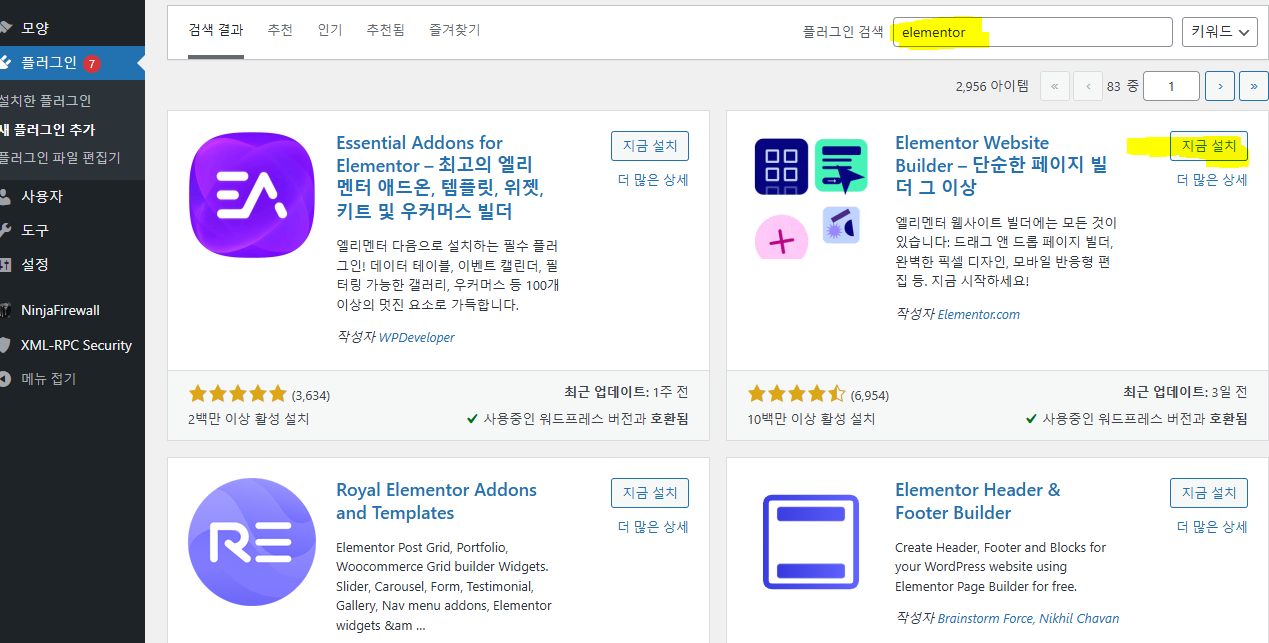Click the current page number field
The height and width of the screenshot is (643, 1269).
[1171, 86]
